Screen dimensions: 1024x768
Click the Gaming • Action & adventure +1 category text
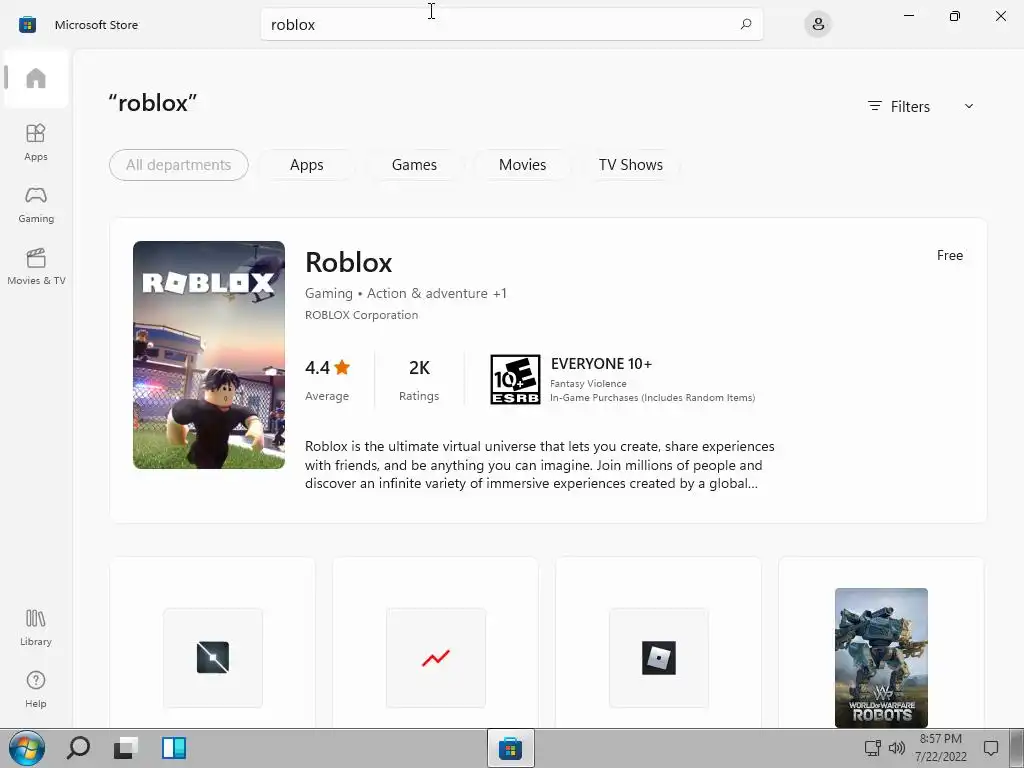[406, 293]
